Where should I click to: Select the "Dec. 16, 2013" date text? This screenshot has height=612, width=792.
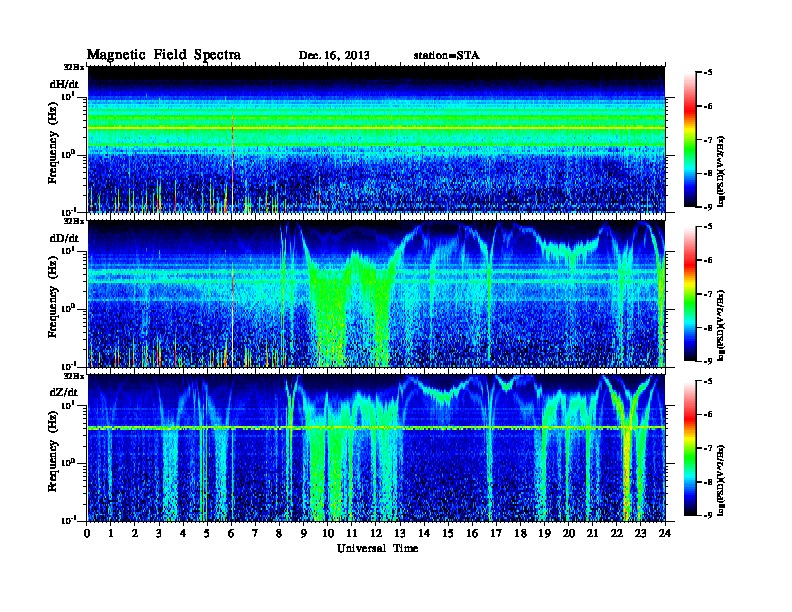point(334,55)
